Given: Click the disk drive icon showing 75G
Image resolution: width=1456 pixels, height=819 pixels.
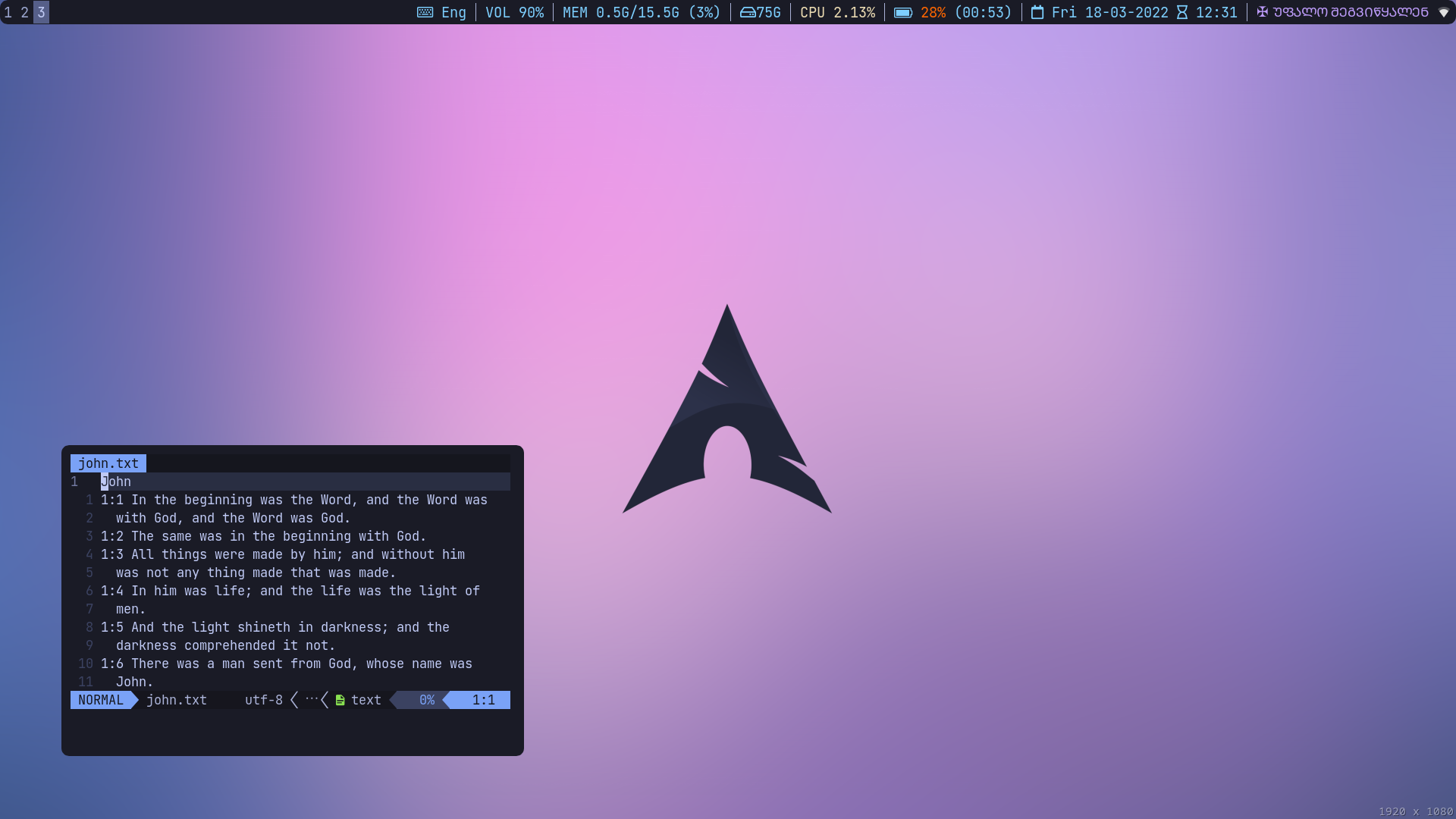Looking at the screenshot, I should [747, 12].
